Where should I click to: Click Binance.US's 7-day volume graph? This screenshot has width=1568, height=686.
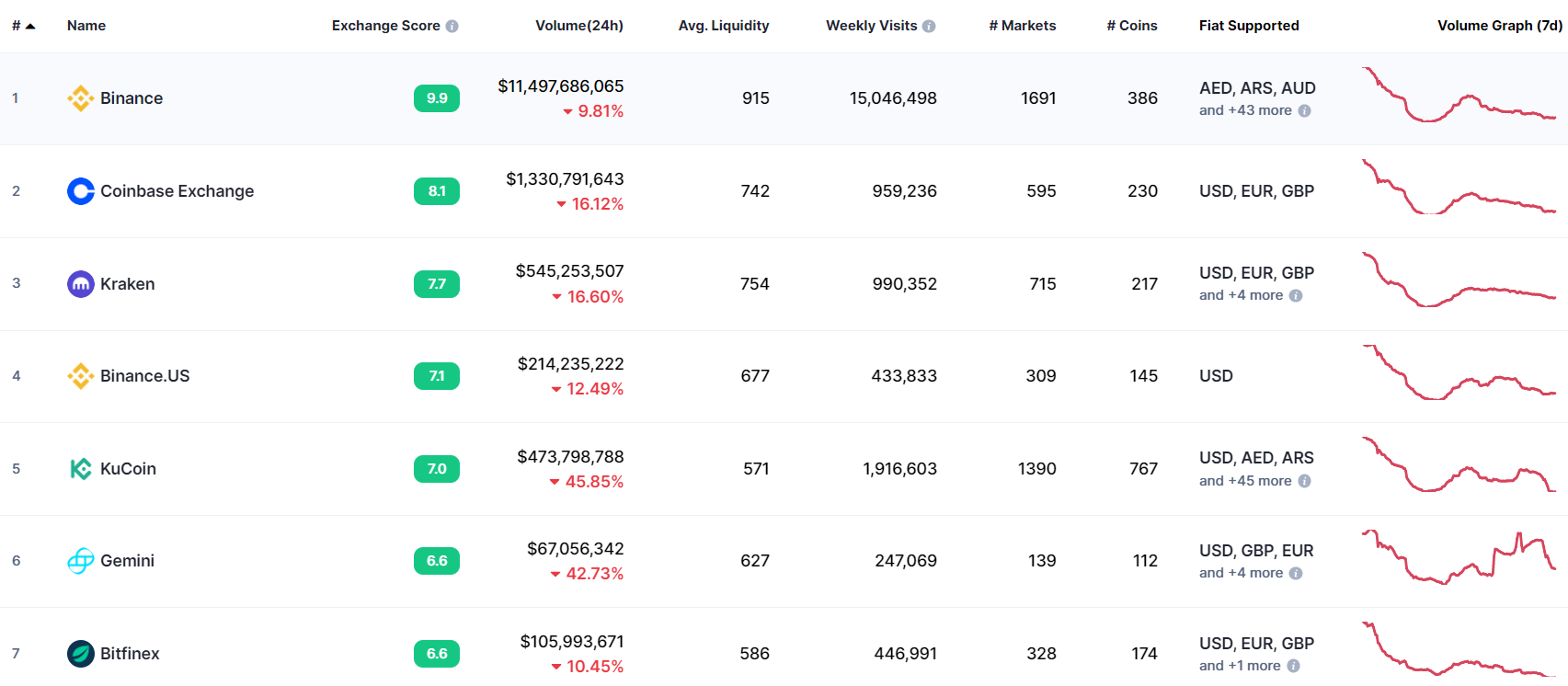coord(1459,372)
